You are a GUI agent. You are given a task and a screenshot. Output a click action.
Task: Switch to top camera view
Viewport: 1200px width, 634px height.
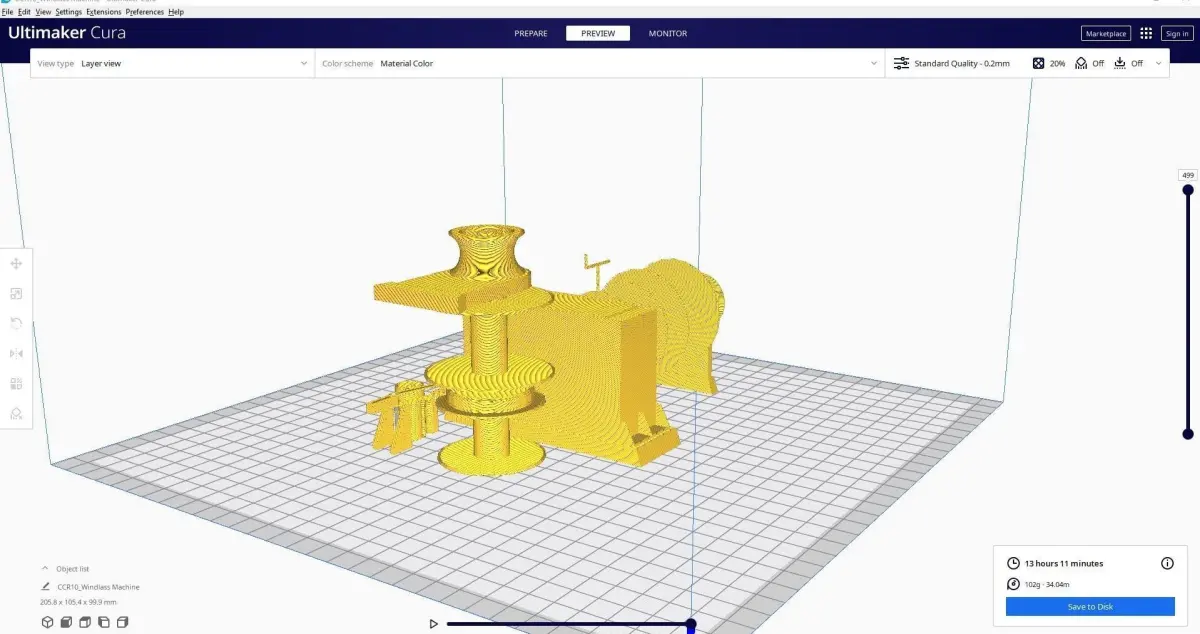[85, 622]
